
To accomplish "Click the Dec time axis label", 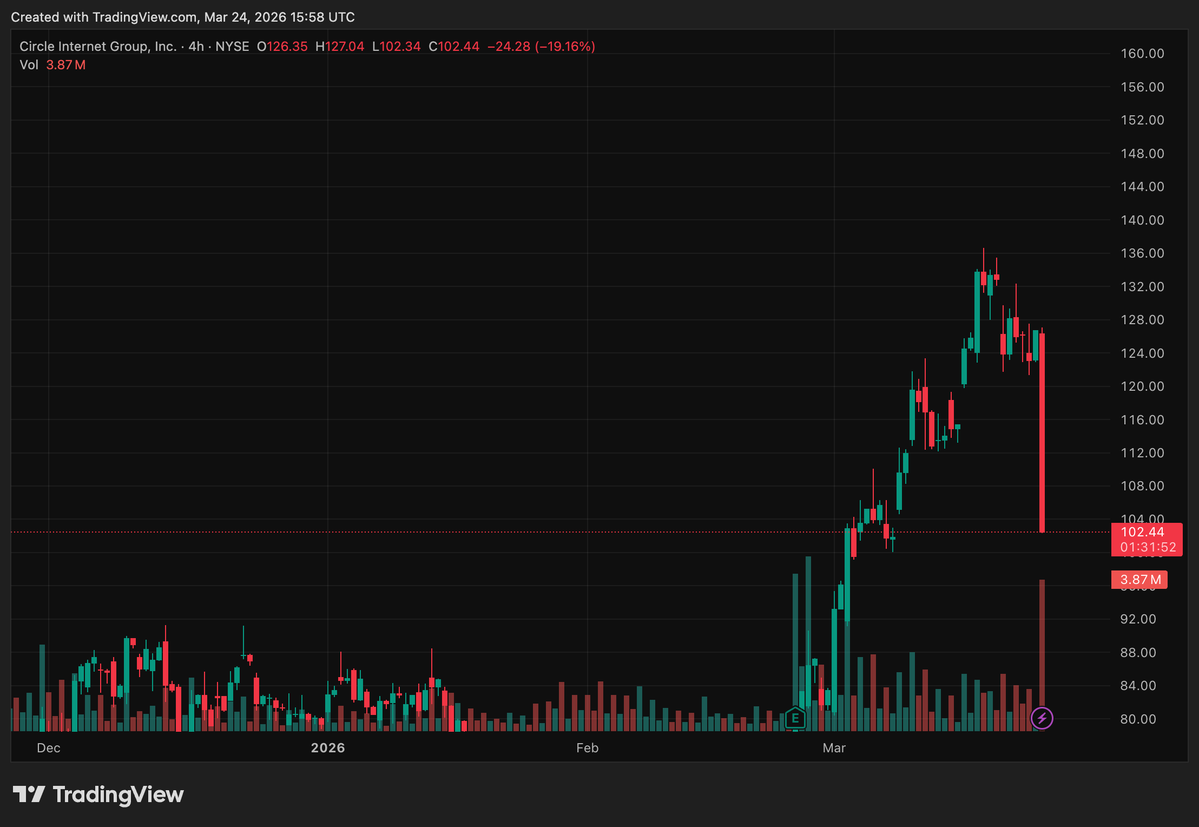I will point(48,748).
